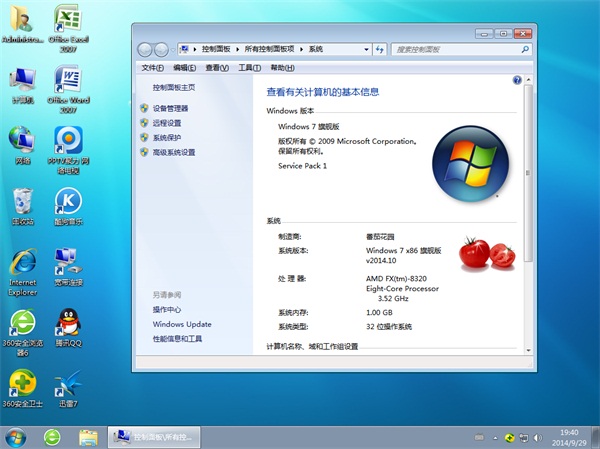Select the 所有控制面板项 breadcrumb segment

(x=269, y=49)
